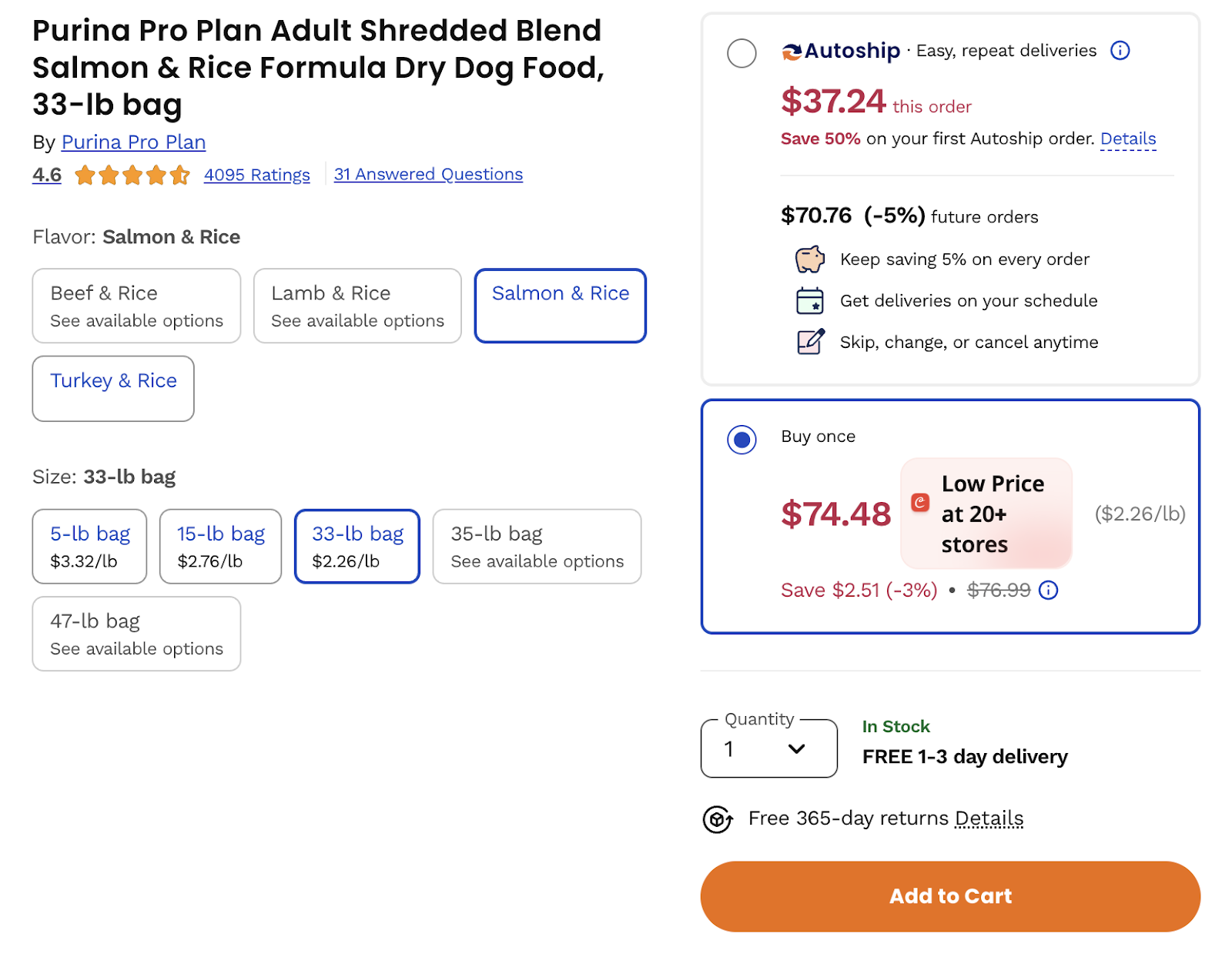Add the item to cart

click(950, 896)
